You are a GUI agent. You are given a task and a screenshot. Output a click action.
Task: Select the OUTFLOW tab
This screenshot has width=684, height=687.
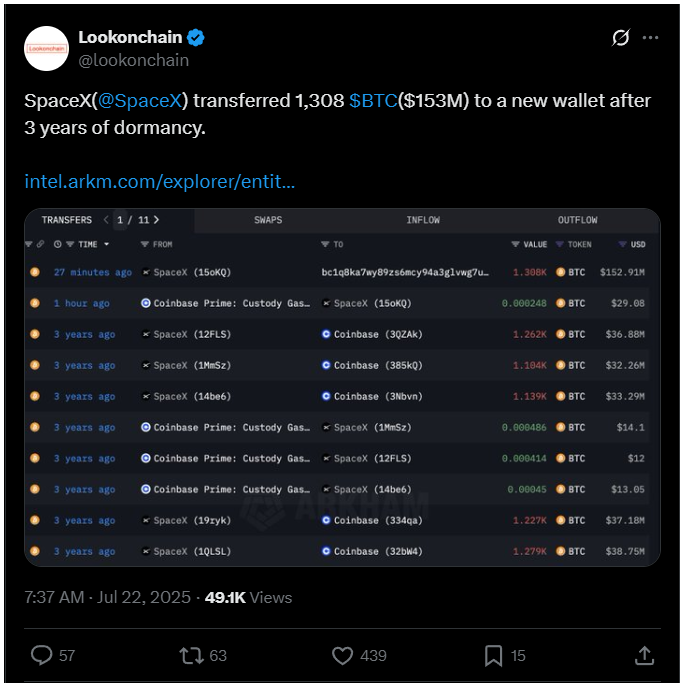pyautogui.click(x=578, y=220)
